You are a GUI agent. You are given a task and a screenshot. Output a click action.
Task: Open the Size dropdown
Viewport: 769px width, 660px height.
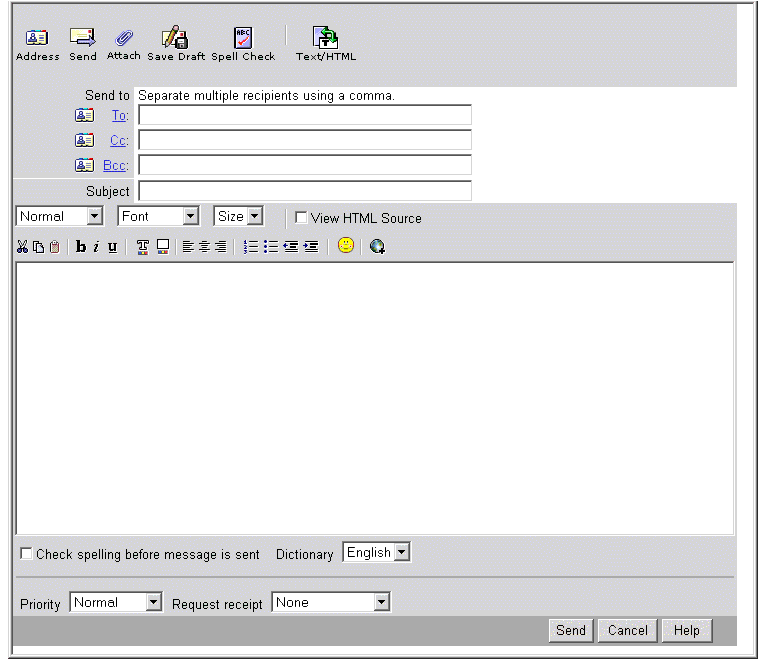tap(239, 216)
